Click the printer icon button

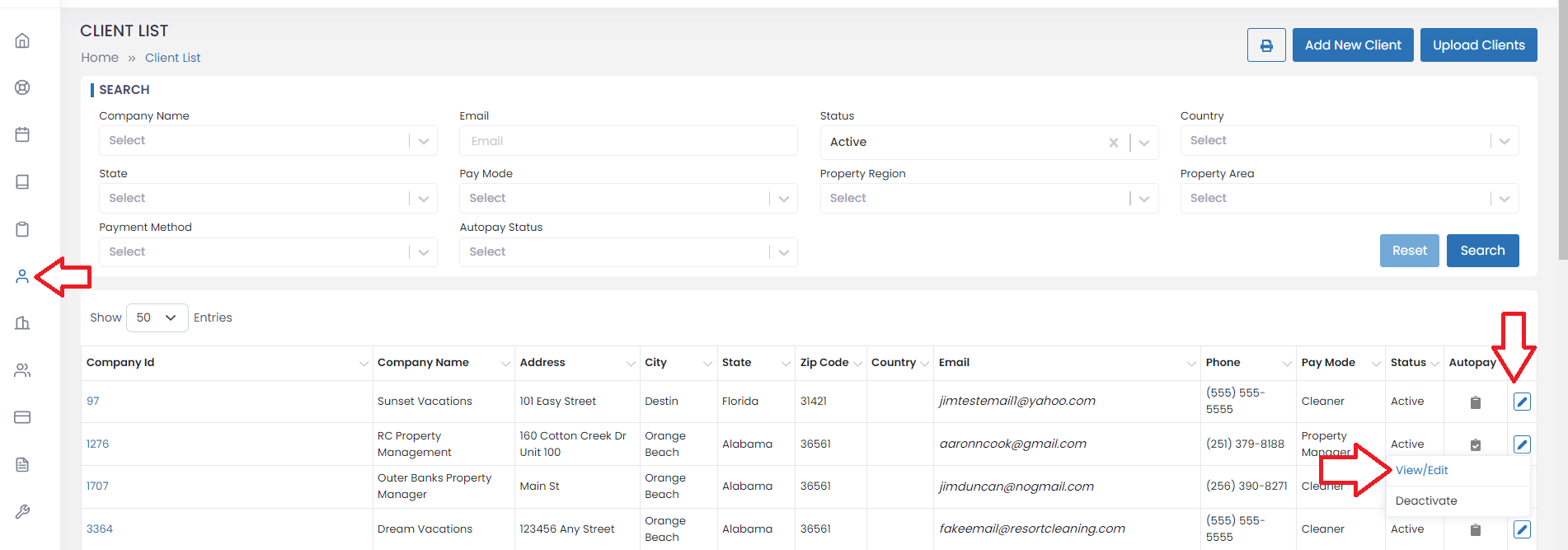point(1265,45)
